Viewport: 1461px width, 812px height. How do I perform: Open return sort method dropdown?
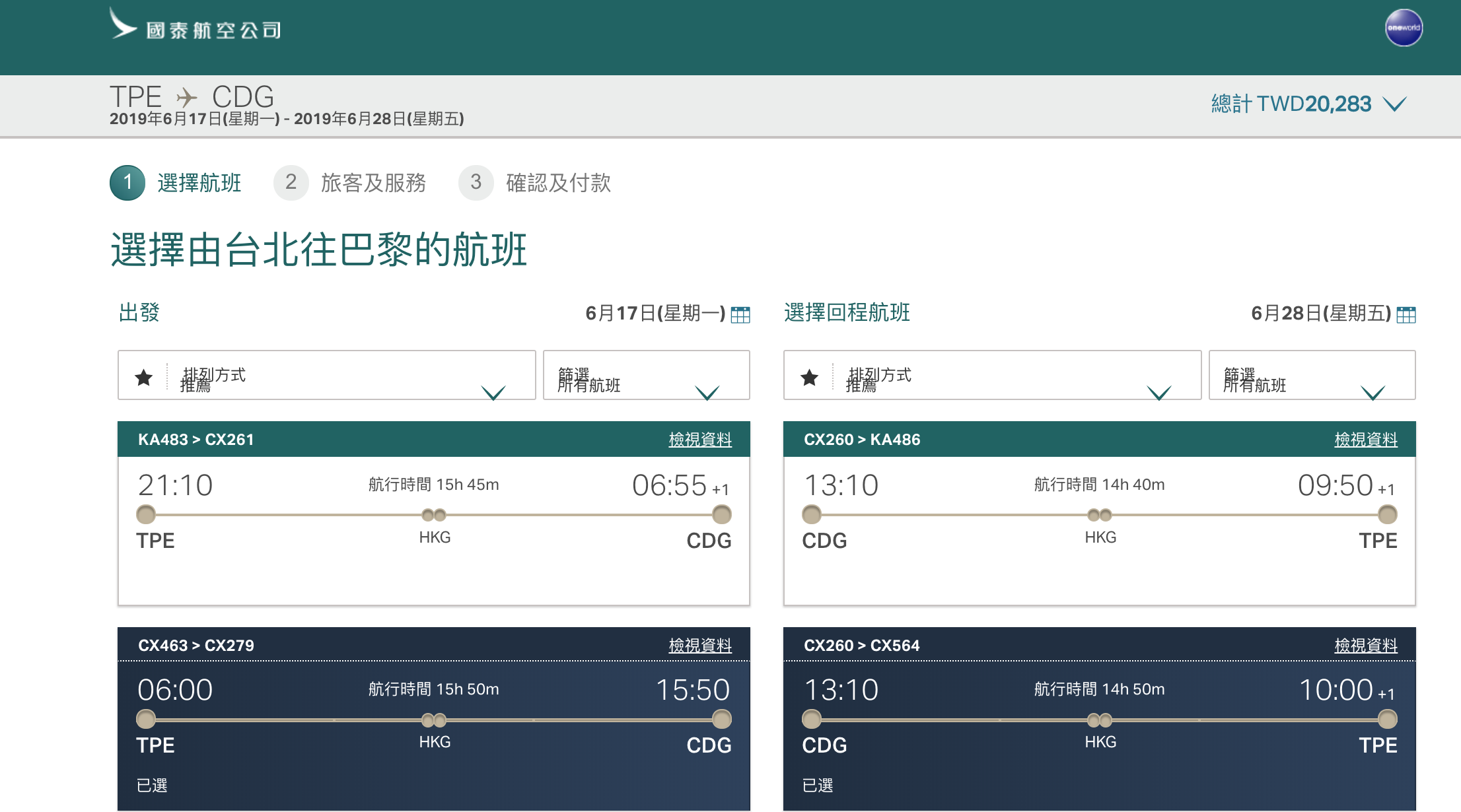coord(992,375)
